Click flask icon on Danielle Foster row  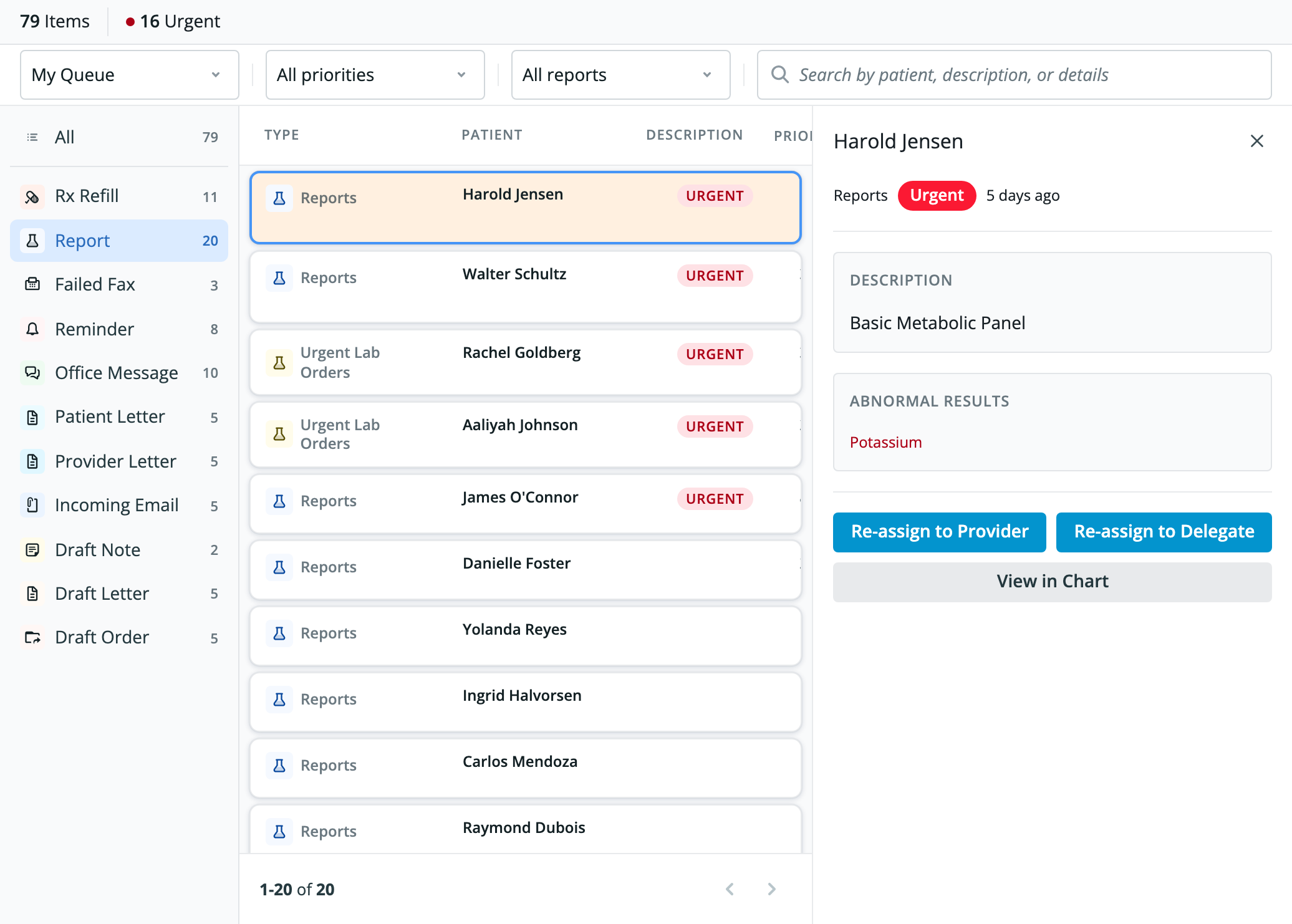279,567
